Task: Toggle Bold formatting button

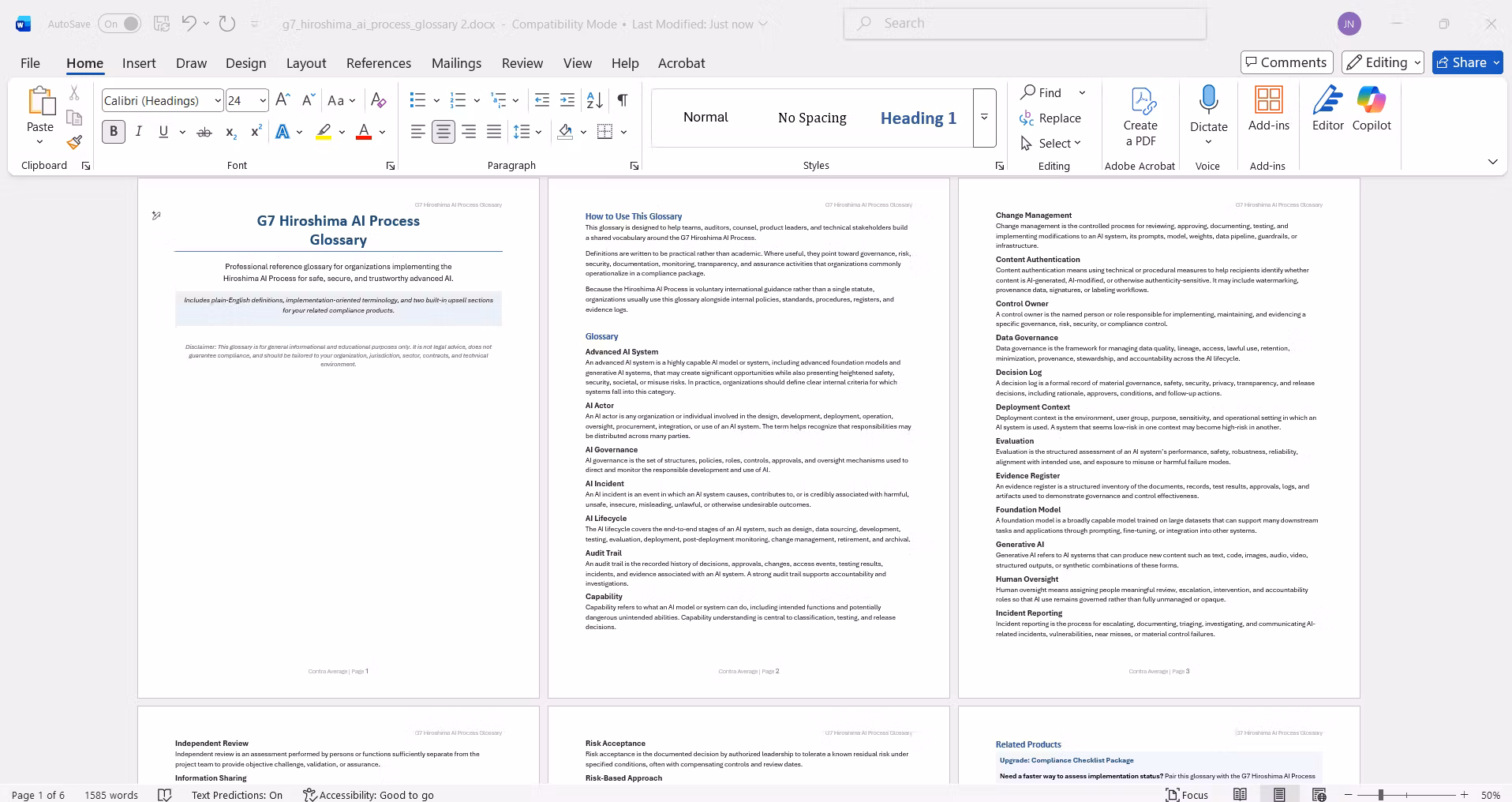Action: click(114, 132)
